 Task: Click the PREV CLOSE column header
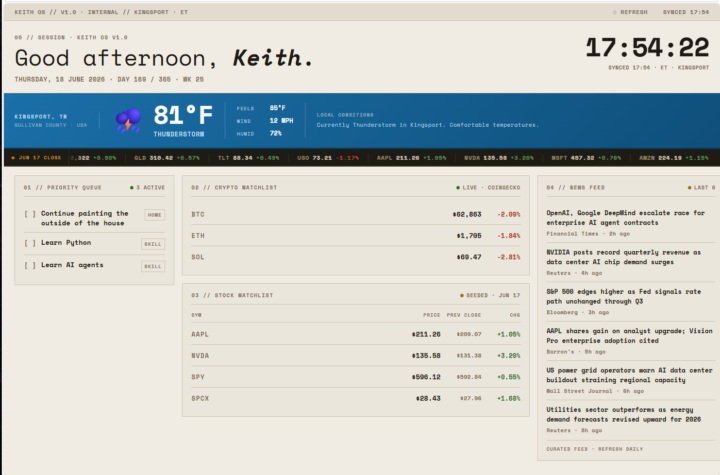tap(464, 315)
